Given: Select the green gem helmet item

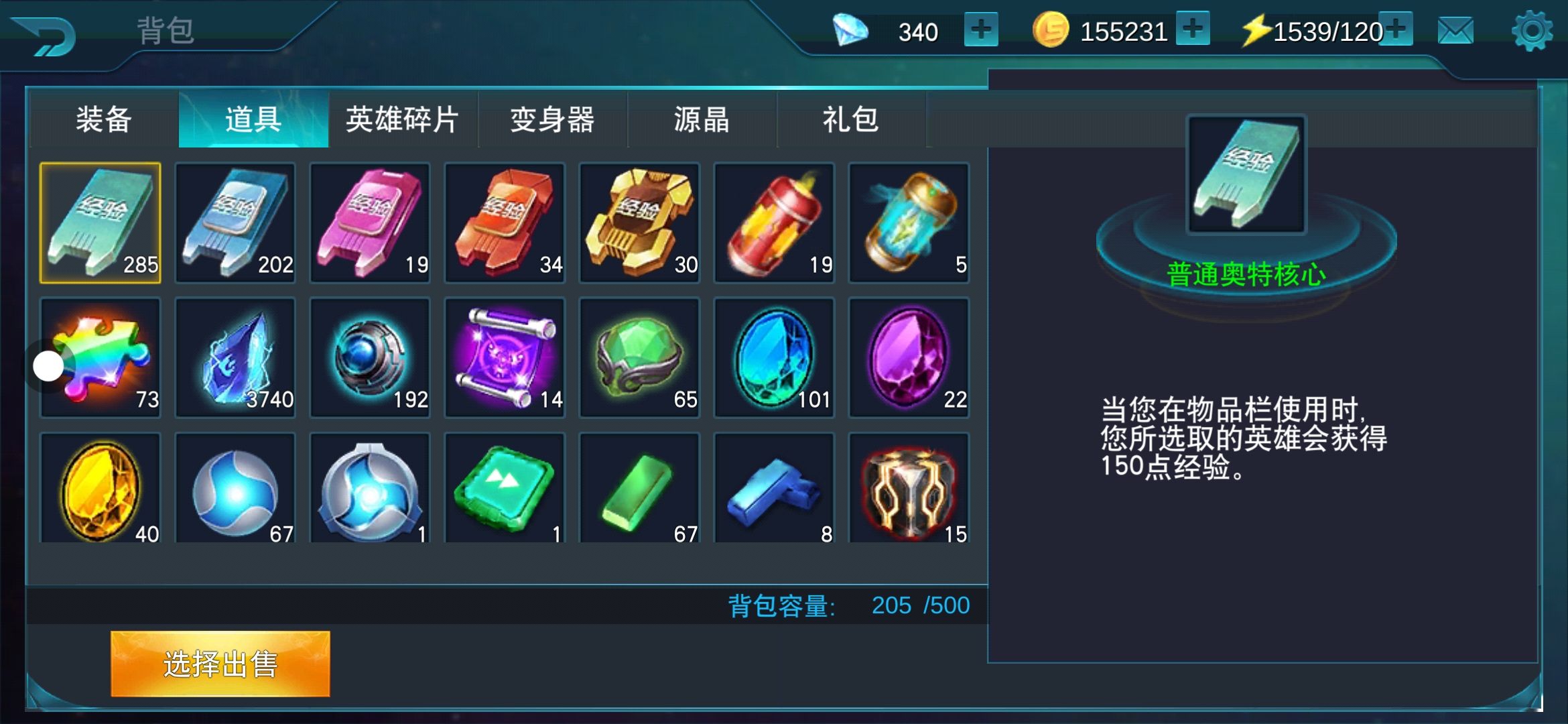Looking at the screenshot, I should point(639,358).
